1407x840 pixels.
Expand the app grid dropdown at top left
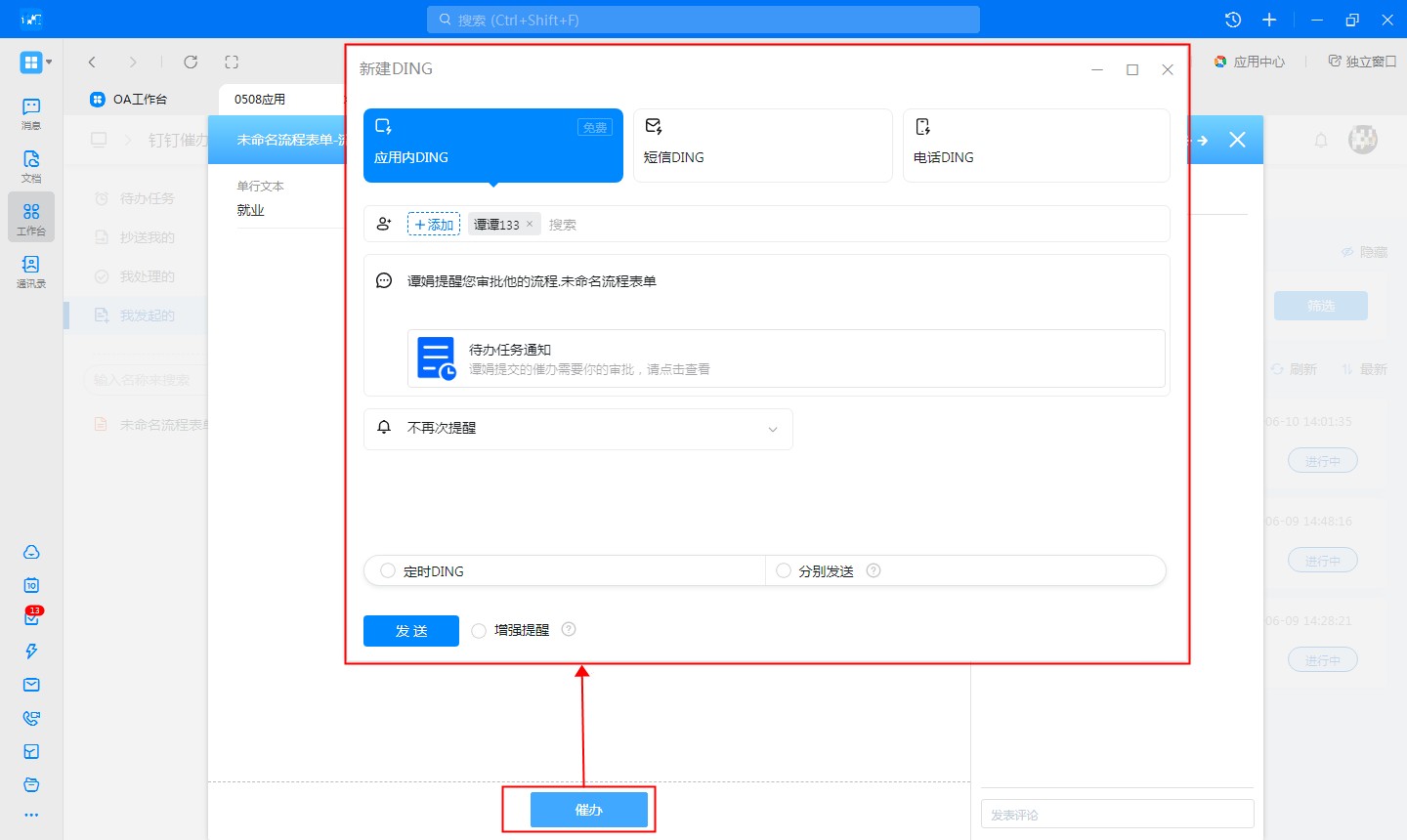pyautogui.click(x=35, y=63)
